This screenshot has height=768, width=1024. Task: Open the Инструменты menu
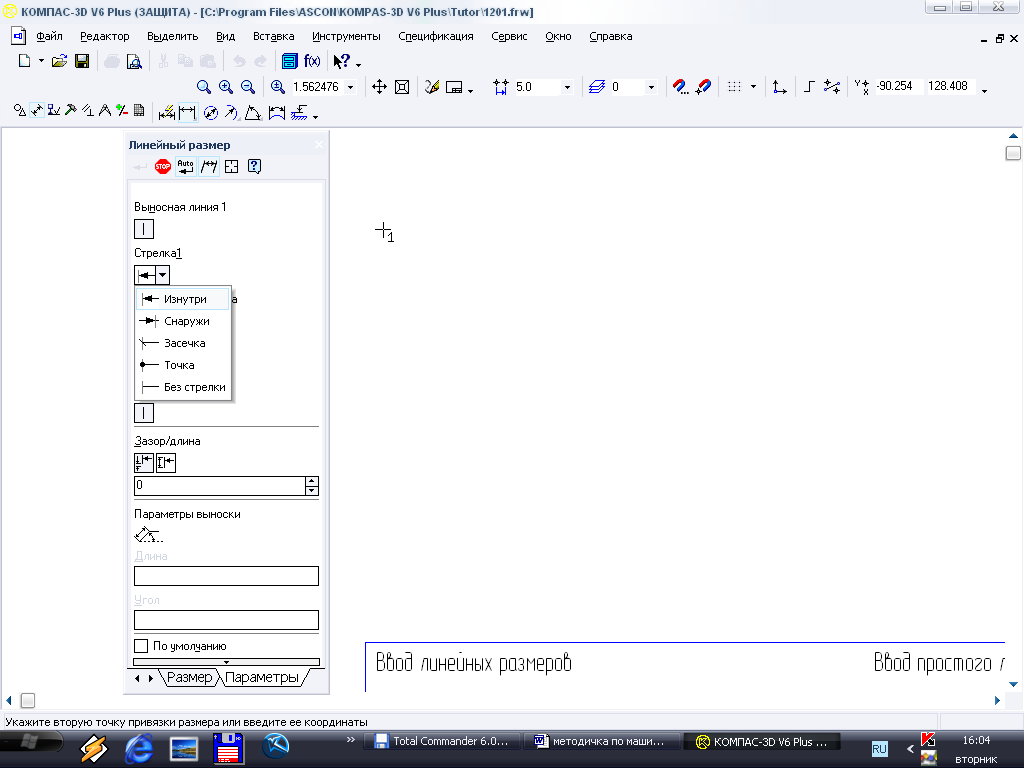[x=346, y=37]
